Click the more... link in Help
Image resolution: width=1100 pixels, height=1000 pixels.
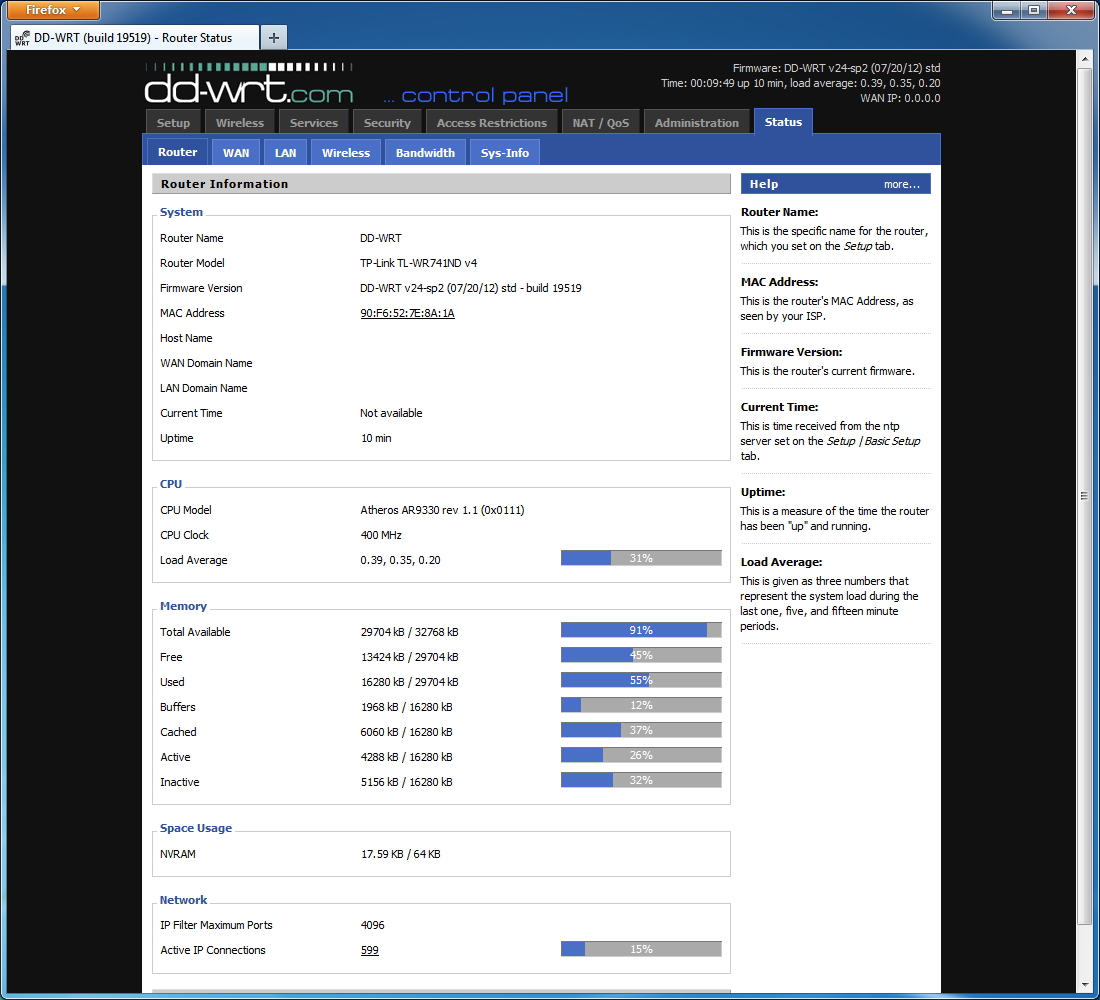pyautogui.click(x=901, y=185)
